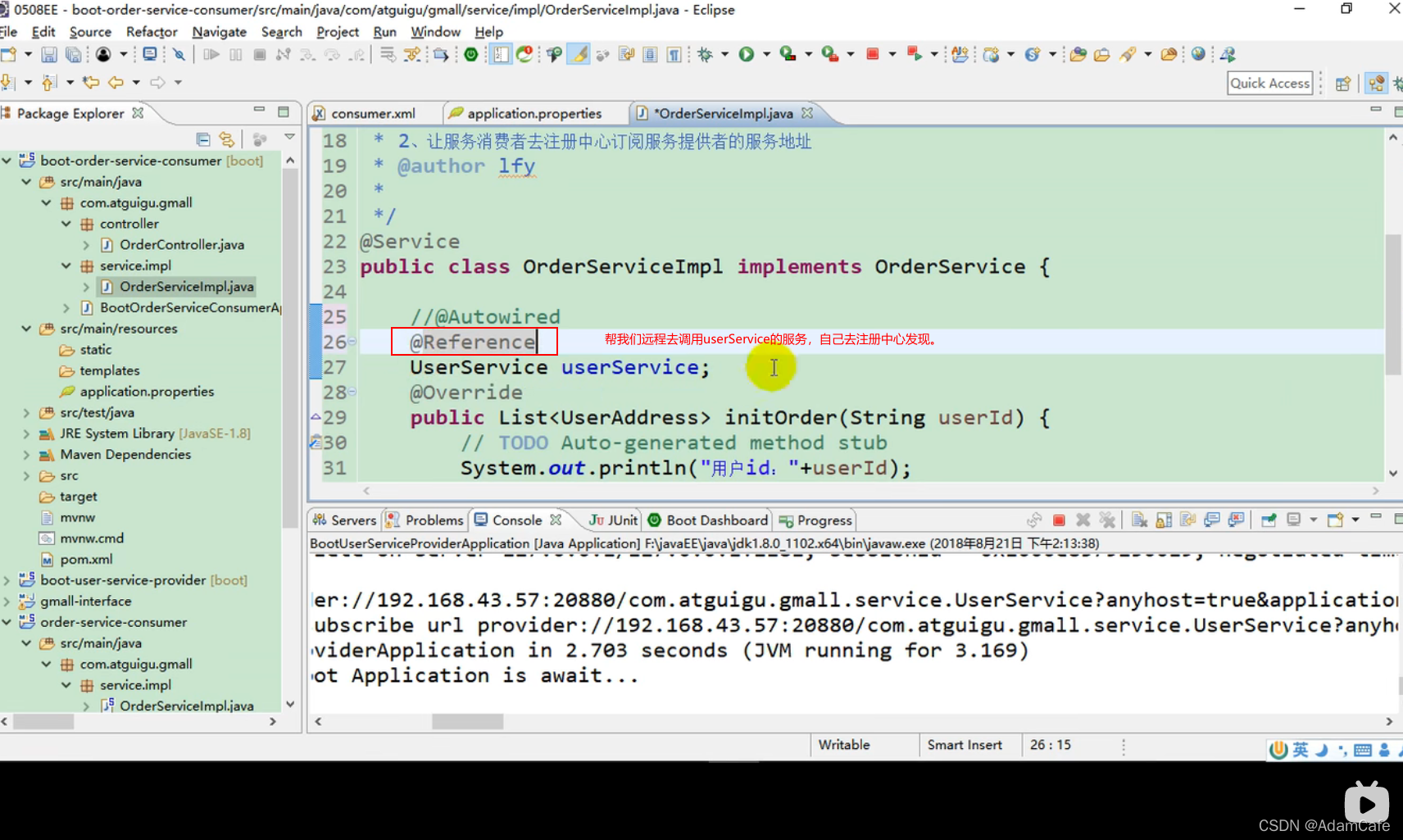Expand the Maven Dependencies node
1403x840 pixels.
[26, 455]
